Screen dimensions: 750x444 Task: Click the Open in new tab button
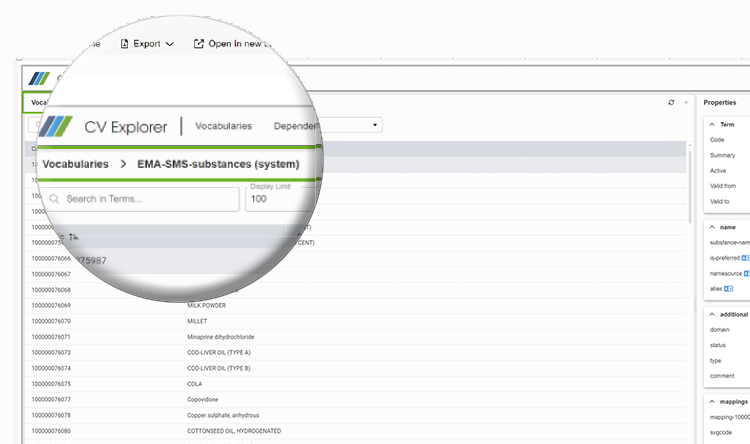tap(233, 44)
